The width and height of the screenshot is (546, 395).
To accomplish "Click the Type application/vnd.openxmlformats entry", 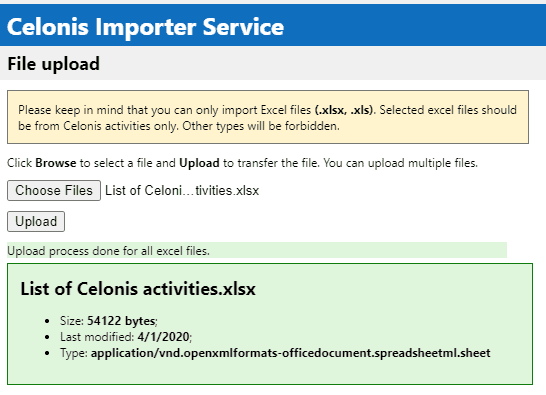I will coord(275,353).
